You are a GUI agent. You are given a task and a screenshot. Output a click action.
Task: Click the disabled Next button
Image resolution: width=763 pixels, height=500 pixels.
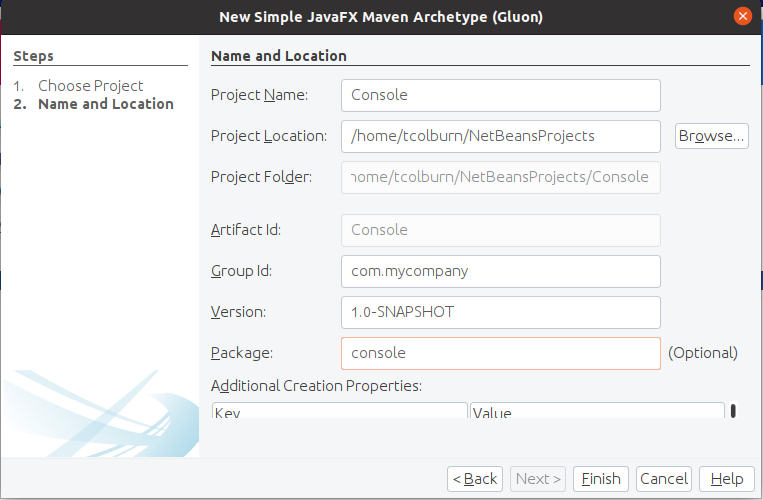[x=539, y=479]
